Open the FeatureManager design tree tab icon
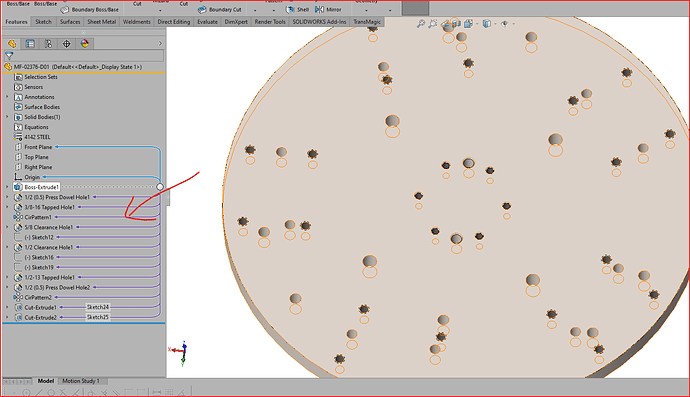The width and height of the screenshot is (690, 397). pos(12,44)
